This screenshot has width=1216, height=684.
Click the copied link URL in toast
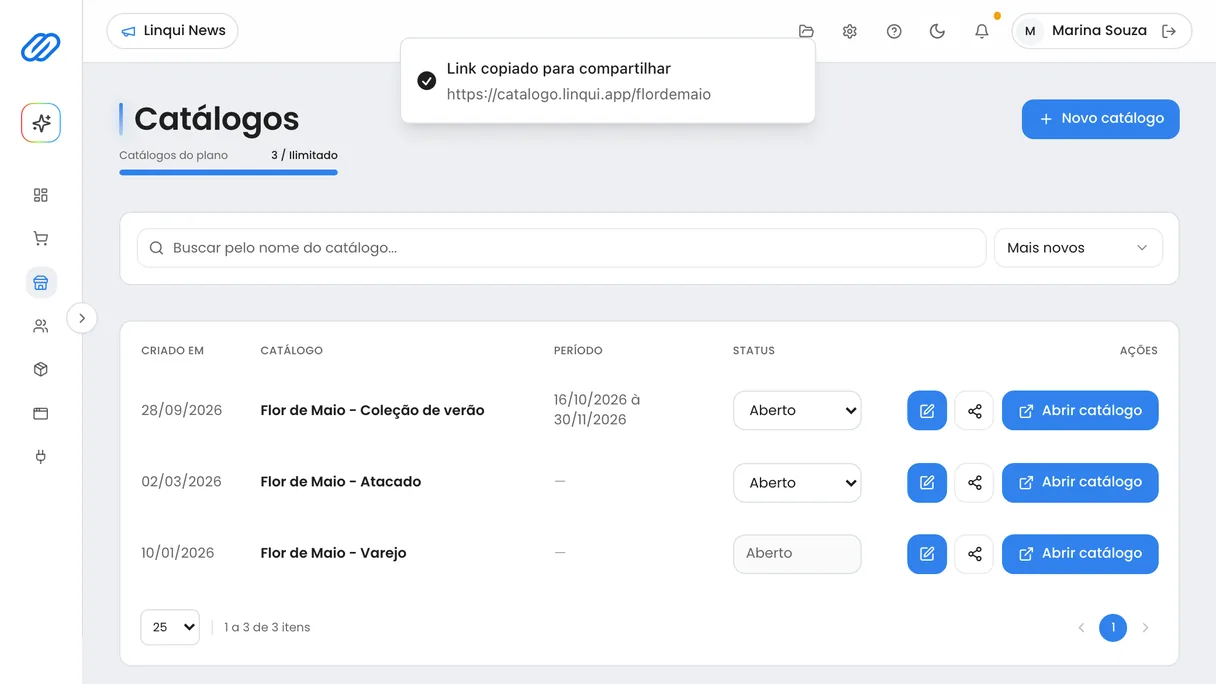click(579, 95)
